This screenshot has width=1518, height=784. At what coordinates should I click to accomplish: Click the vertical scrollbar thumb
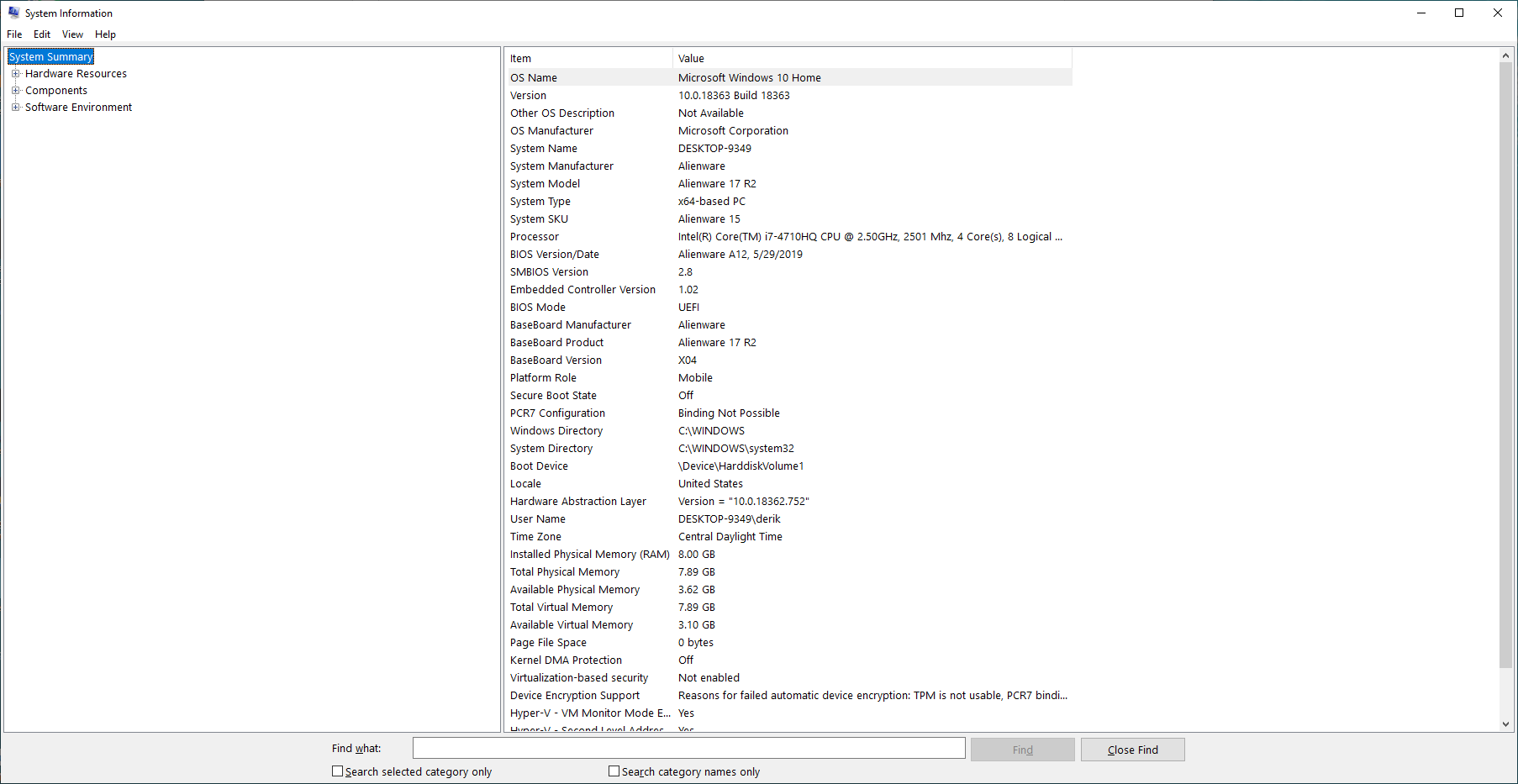(1505, 366)
